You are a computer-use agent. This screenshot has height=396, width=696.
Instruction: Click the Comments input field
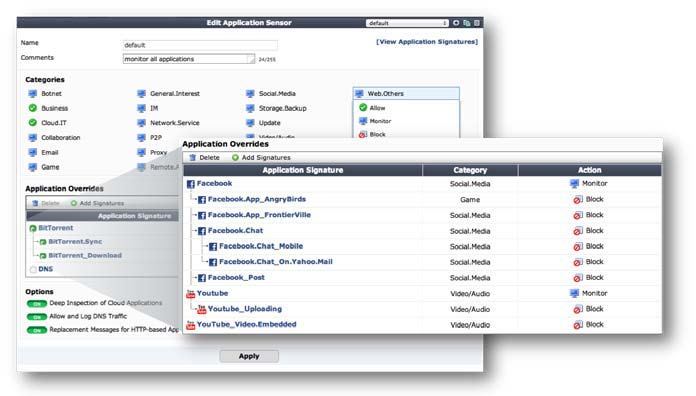pos(189,59)
